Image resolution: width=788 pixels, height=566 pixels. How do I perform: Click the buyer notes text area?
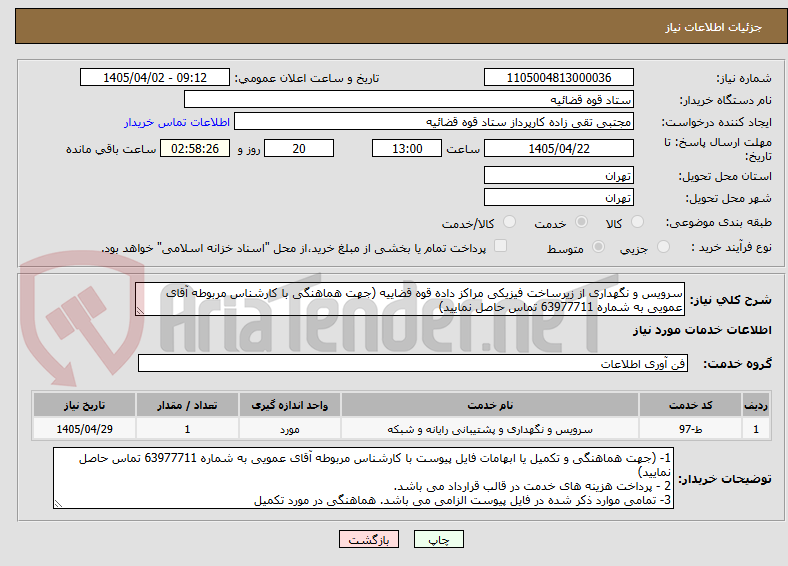(x=363, y=478)
